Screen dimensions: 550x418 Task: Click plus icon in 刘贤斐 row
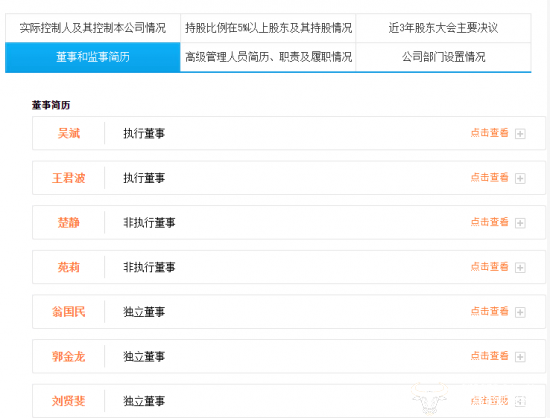pos(520,401)
